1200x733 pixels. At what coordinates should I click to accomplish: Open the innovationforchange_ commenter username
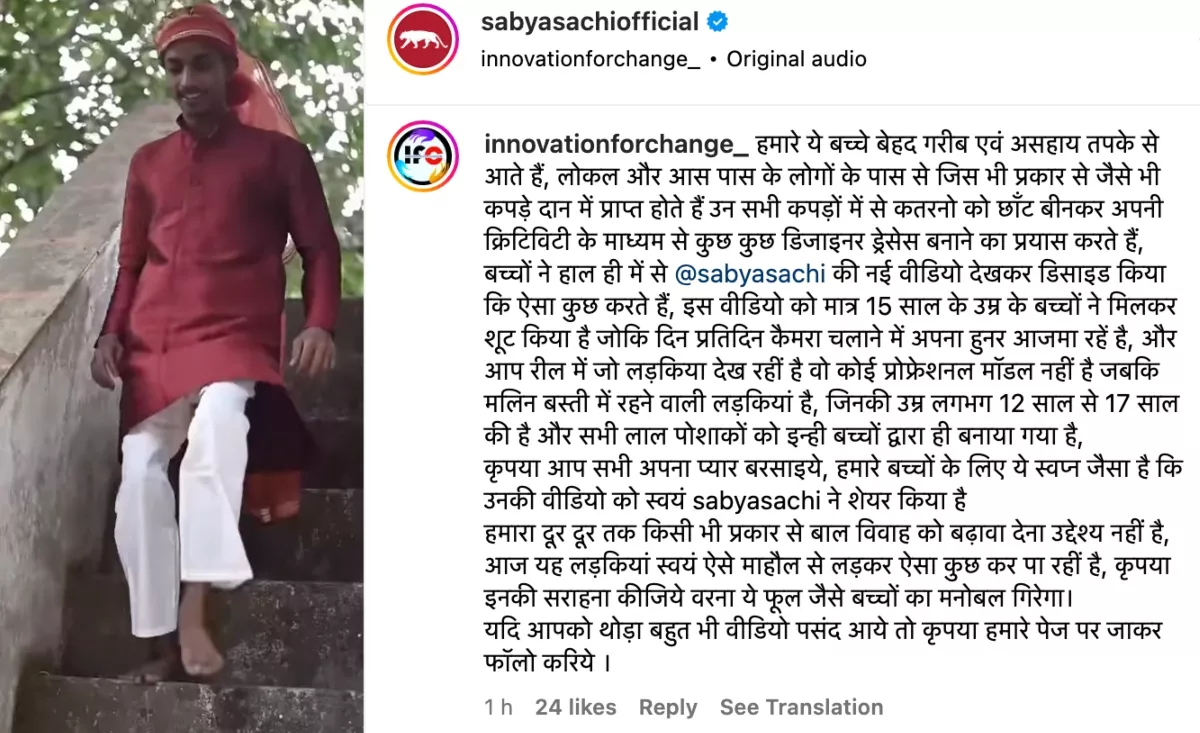click(x=615, y=145)
